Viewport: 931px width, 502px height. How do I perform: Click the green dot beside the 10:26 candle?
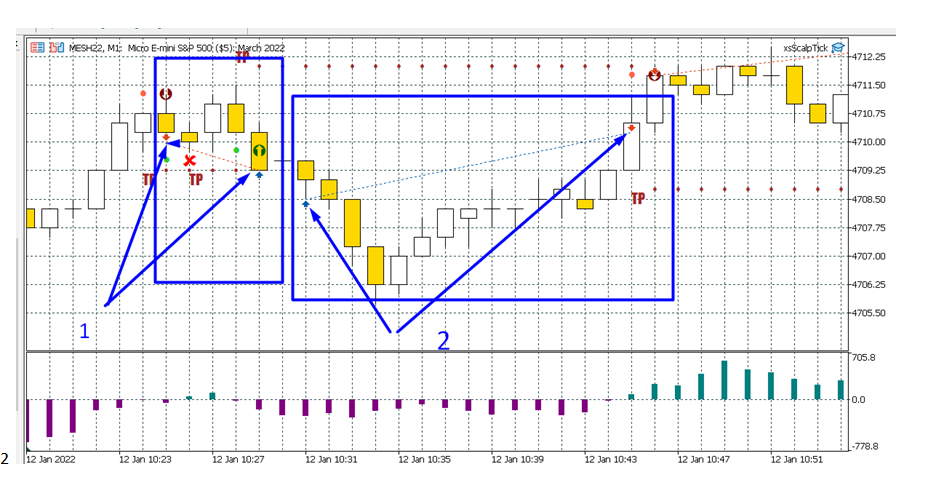(236, 150)
